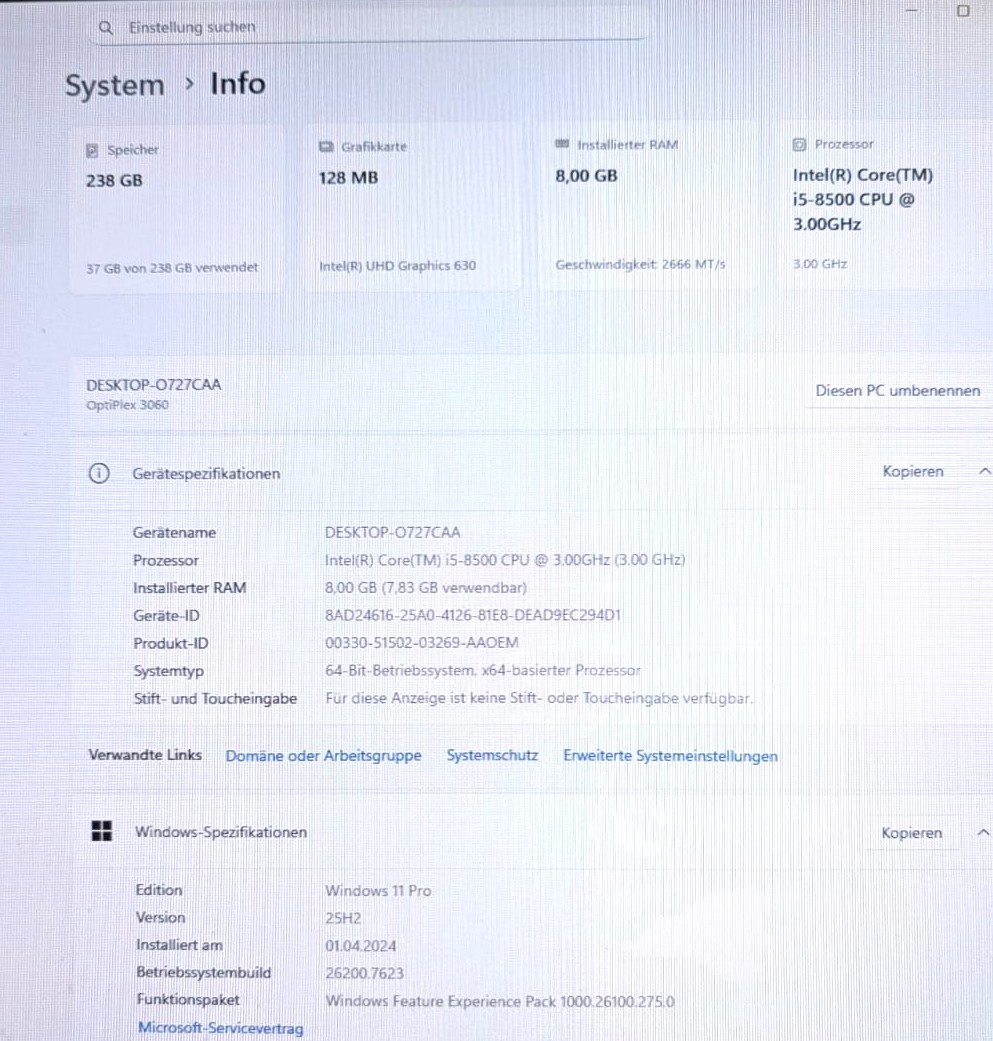The height and width of the screenshot is (1041, 993).
Task: Select the Windows Feature Experience Pack value
Action: pyautogui.click(x=500, y=1002)
